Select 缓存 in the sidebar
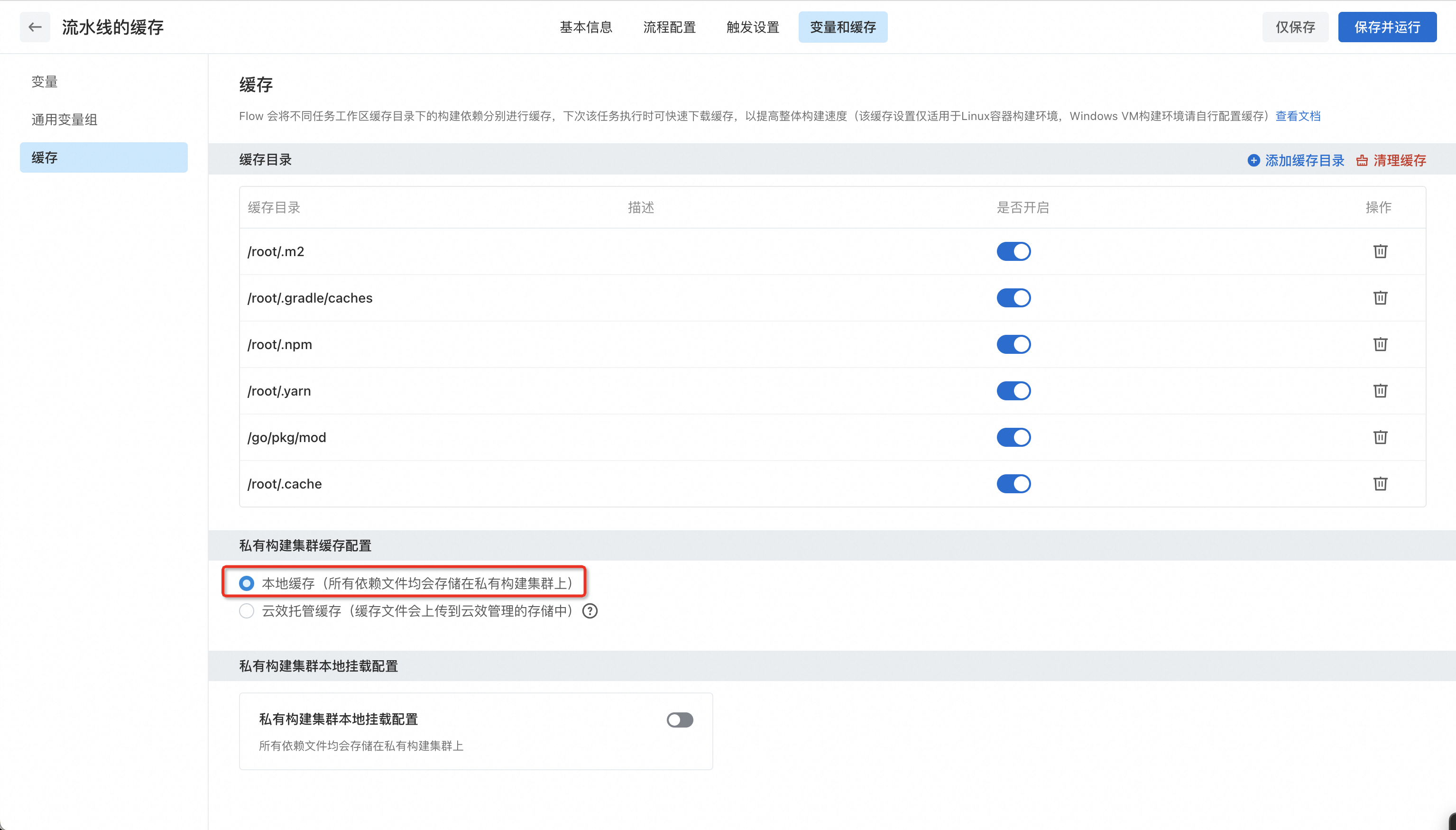This screenshot has height=830, width=1456. tap(104, 157)
